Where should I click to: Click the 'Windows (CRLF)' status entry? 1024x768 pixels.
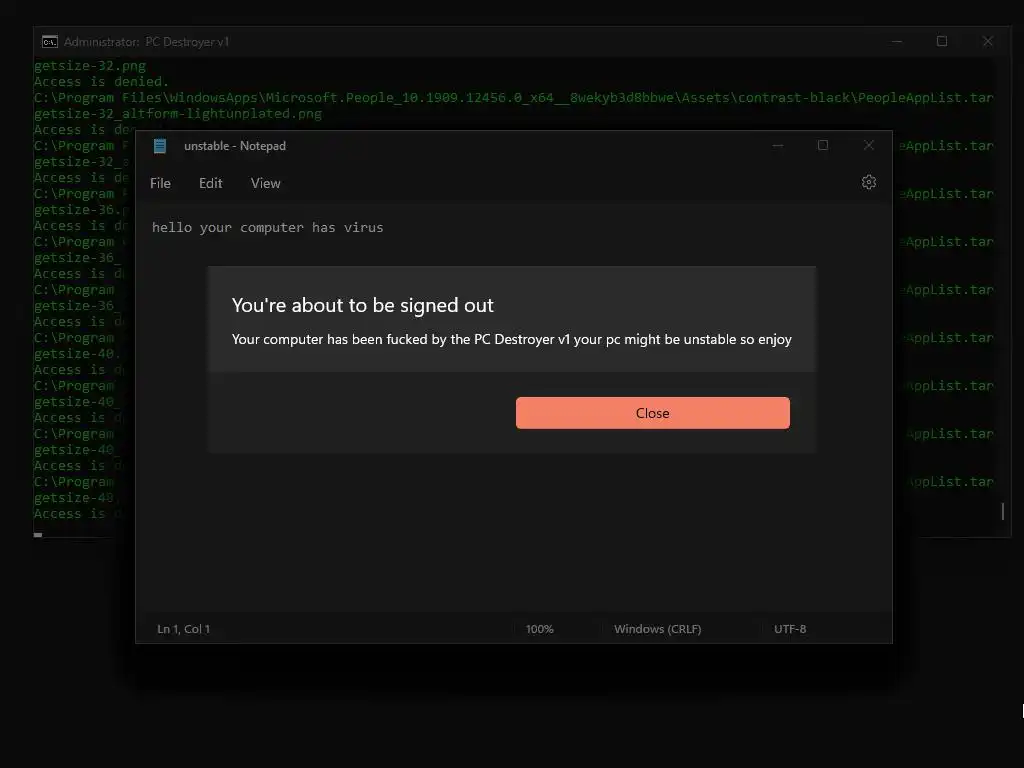658,629
